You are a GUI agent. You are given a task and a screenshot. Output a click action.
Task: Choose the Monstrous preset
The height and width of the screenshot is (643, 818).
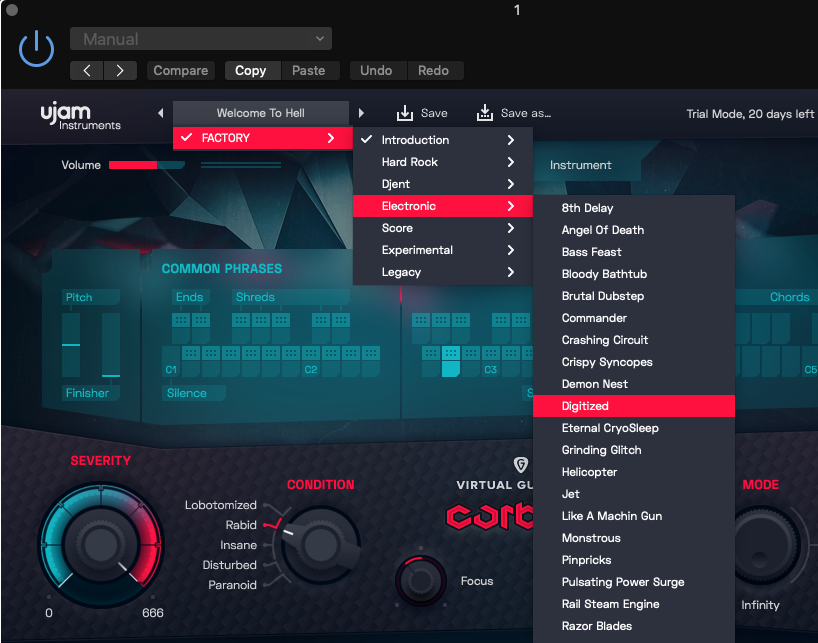(634, 538)
